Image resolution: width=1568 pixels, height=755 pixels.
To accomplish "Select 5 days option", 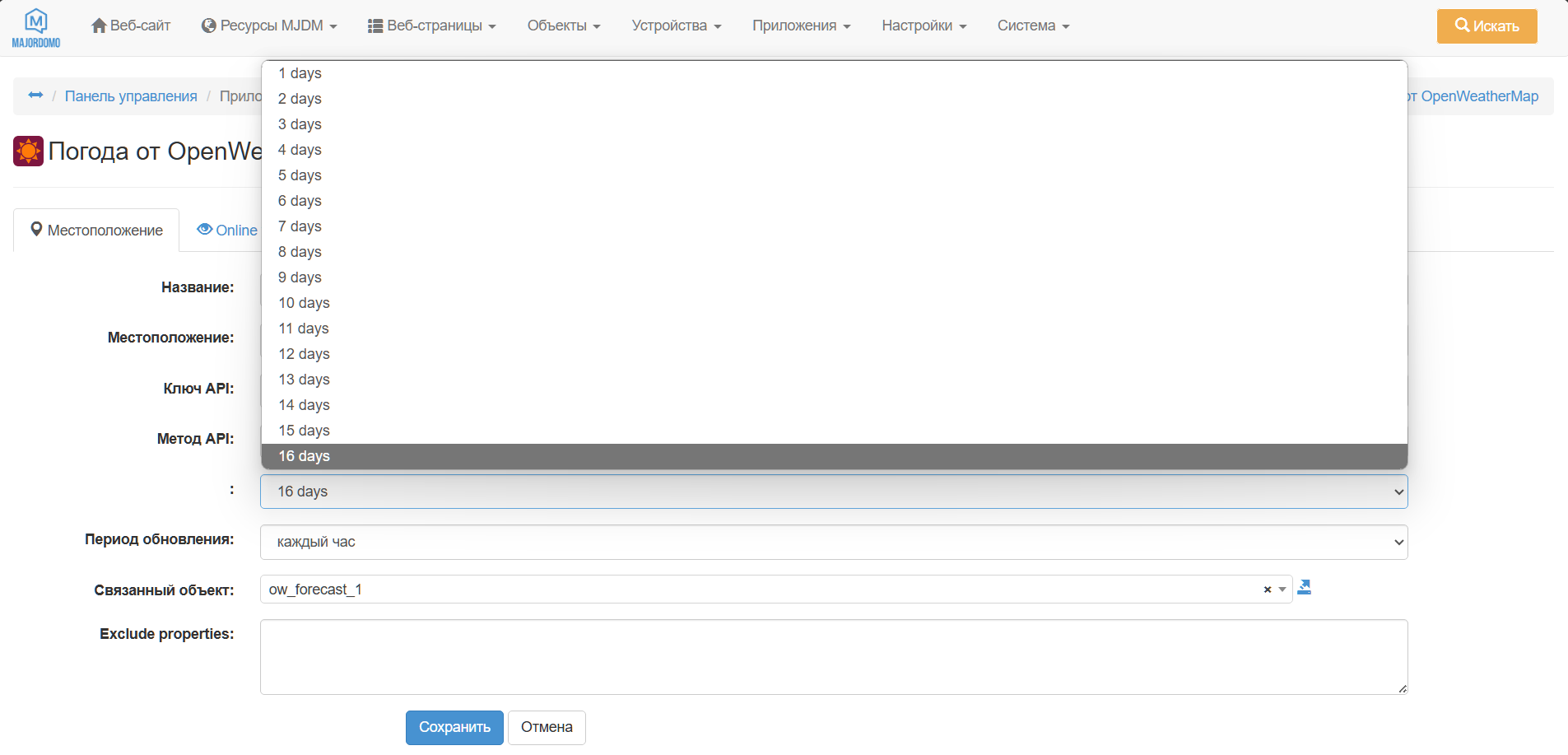I will pyautogui.click(x=834, y=175).
